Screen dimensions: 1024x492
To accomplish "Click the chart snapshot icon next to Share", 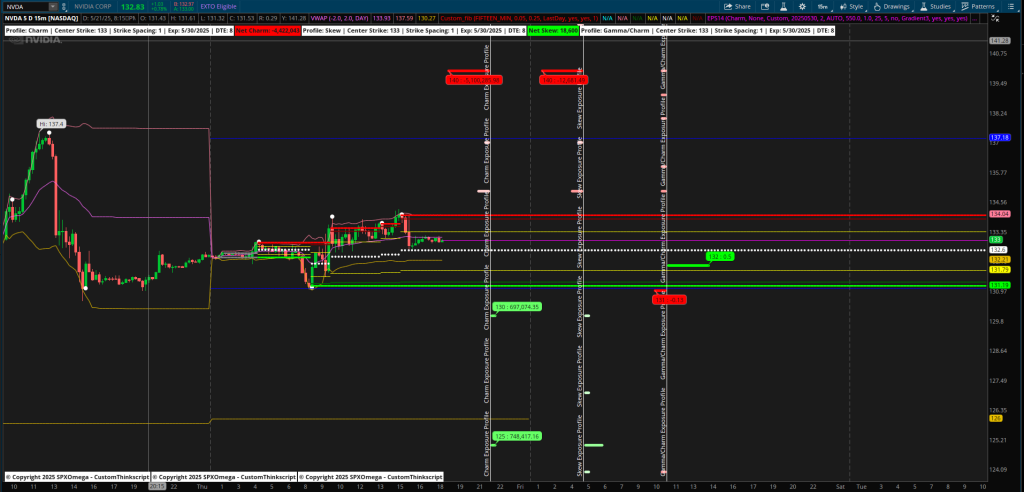I will (x=763, y=6).
